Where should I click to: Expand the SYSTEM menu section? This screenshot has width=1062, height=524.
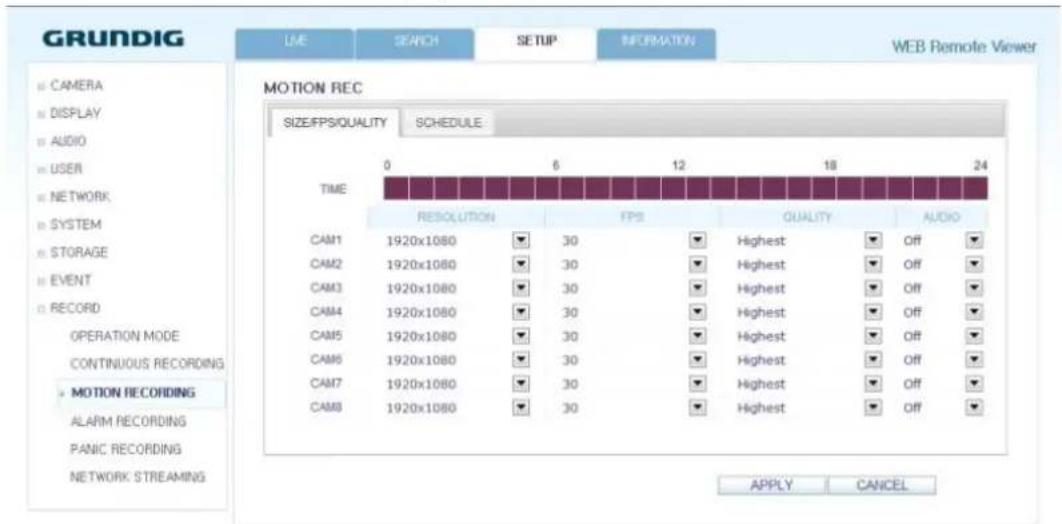tap(69, 224)
